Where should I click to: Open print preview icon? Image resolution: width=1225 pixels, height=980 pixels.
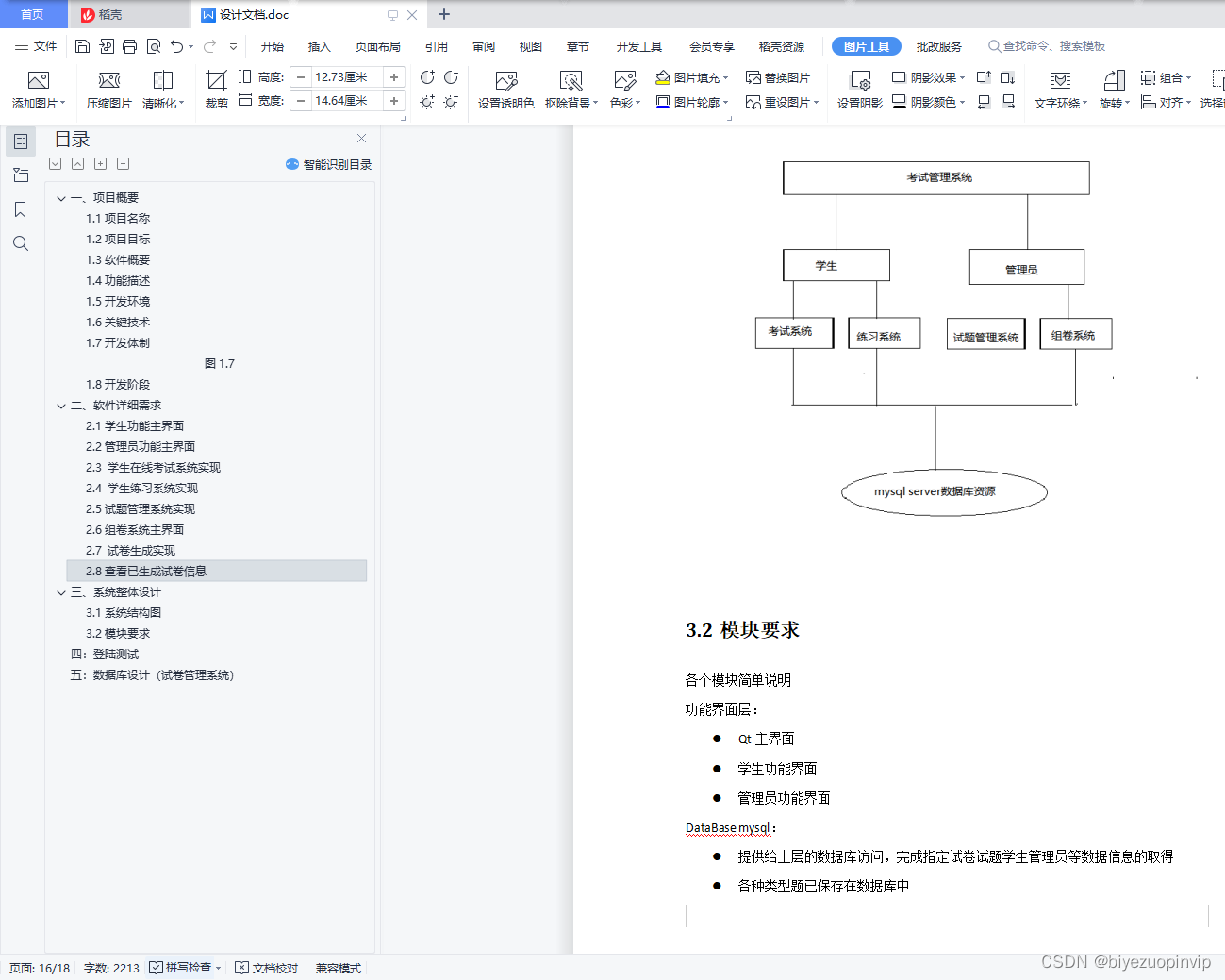[x=154, y=46]
